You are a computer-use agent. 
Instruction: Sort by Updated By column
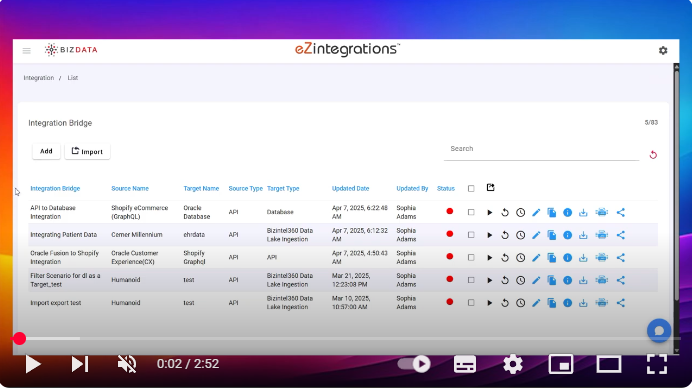pyautogui.click(x=412, y=188)
